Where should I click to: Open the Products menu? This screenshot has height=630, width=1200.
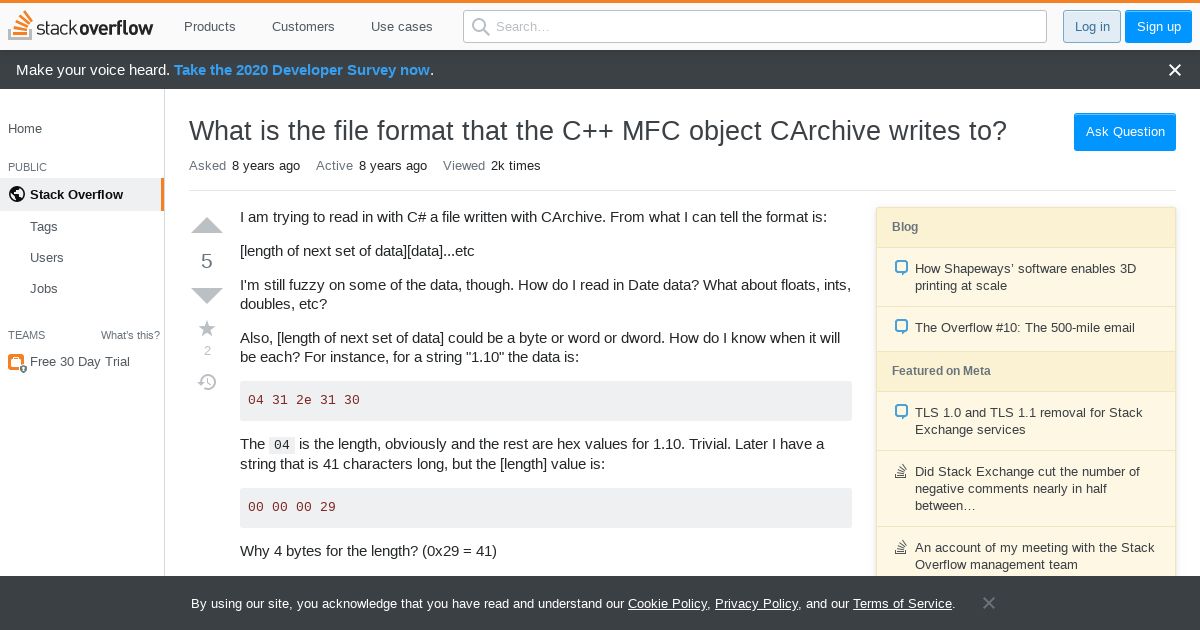210,26
